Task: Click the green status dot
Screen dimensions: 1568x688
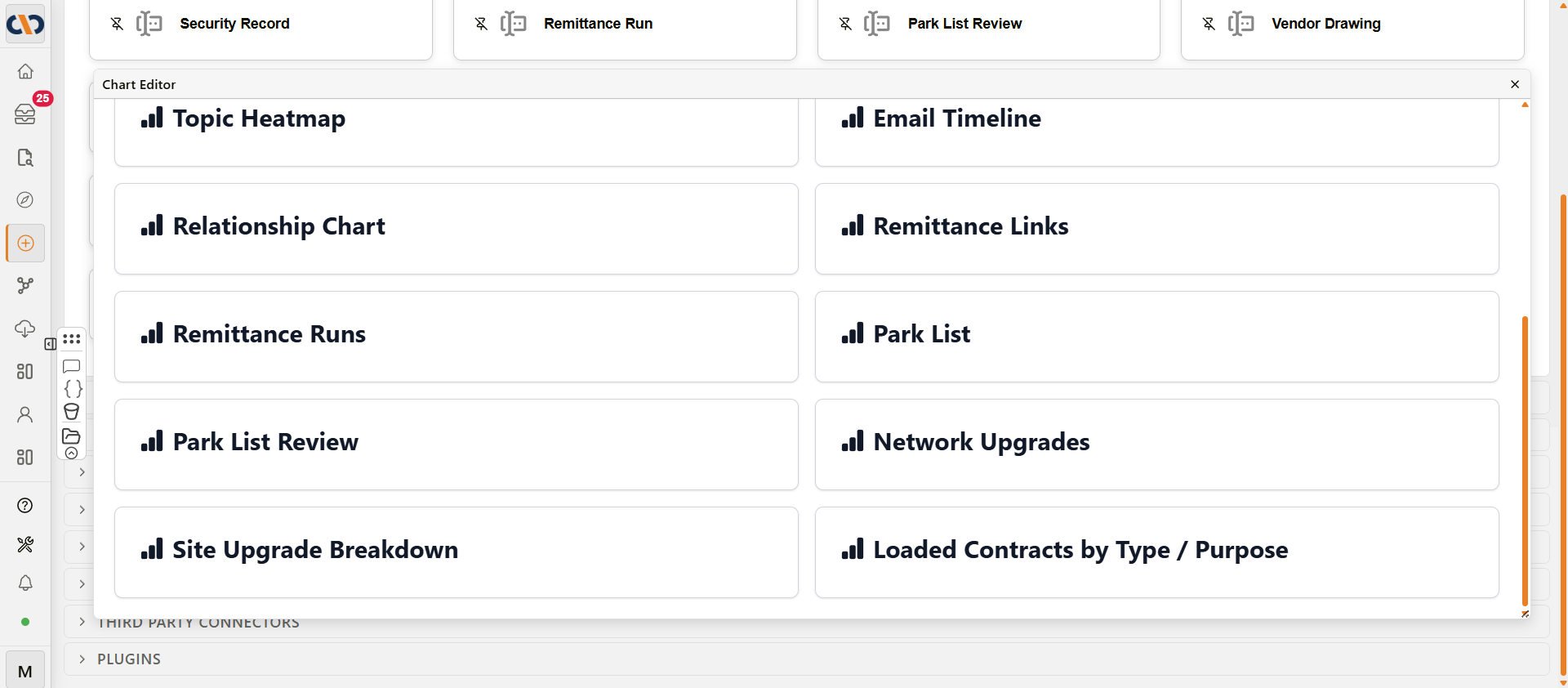Action: [x=25, y=622]
